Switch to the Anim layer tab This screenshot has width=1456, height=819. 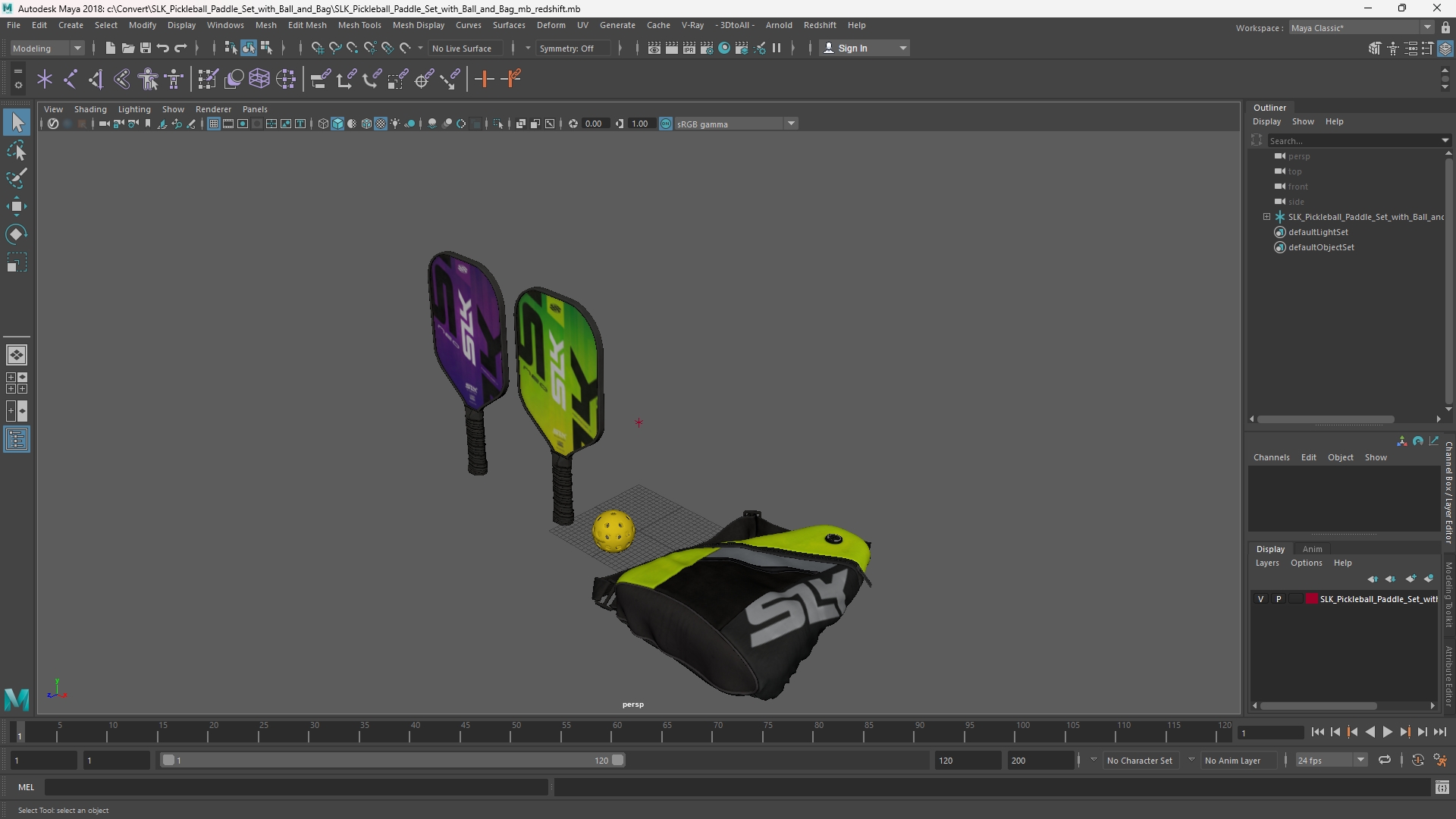click(x=1312, y=549)
